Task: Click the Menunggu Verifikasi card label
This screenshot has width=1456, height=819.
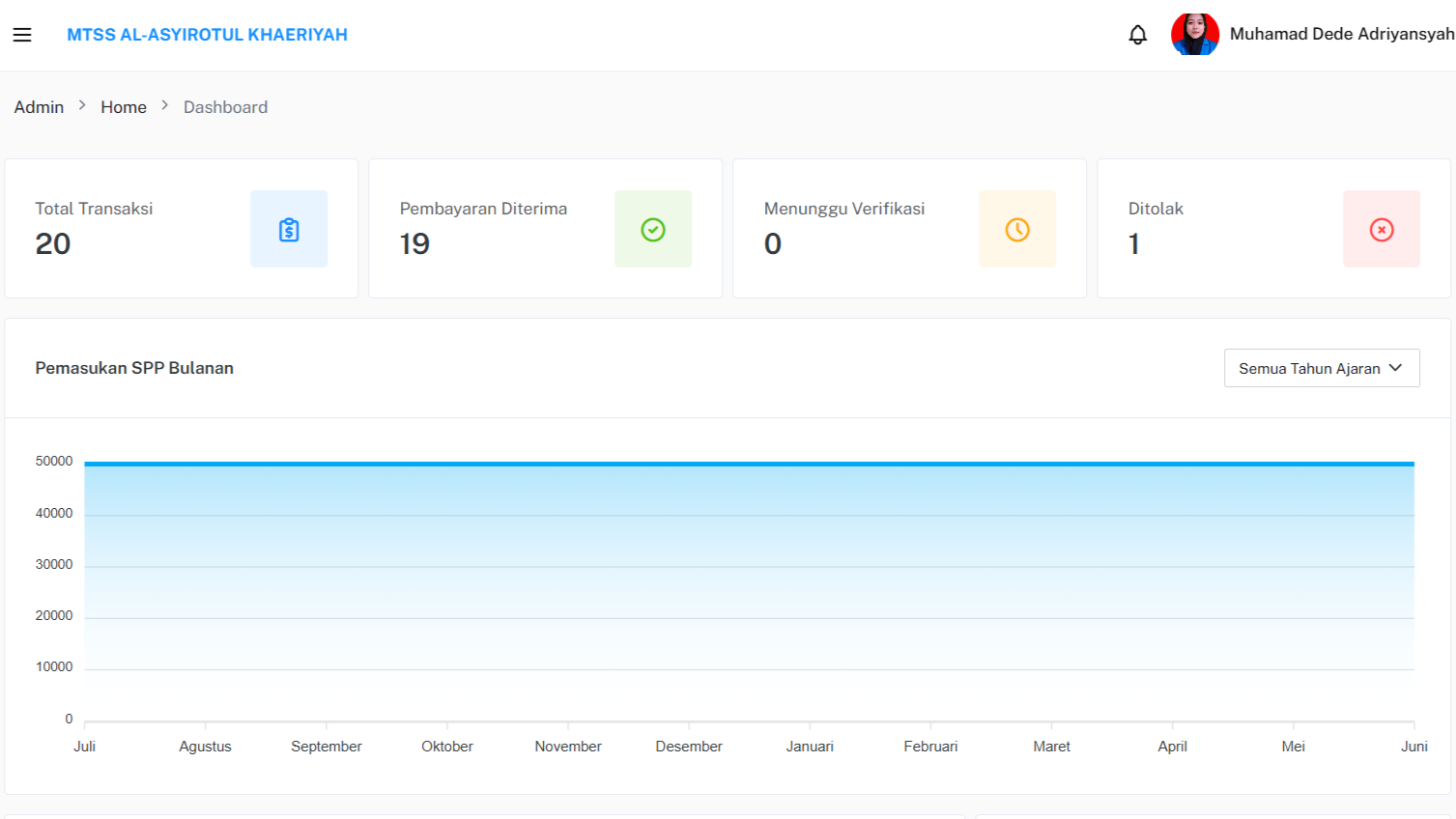Action: pyautogui.click(x=844, y=209)
